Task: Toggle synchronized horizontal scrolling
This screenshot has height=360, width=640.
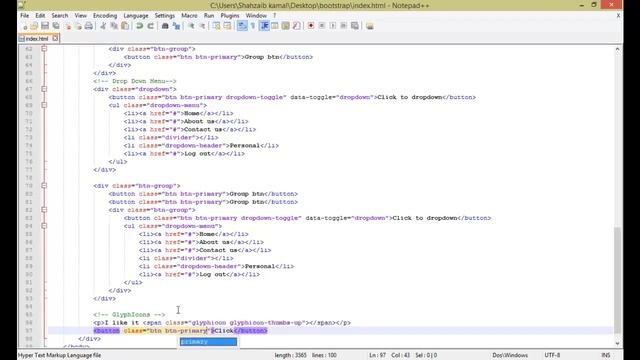Action: [x=227, y=26]
